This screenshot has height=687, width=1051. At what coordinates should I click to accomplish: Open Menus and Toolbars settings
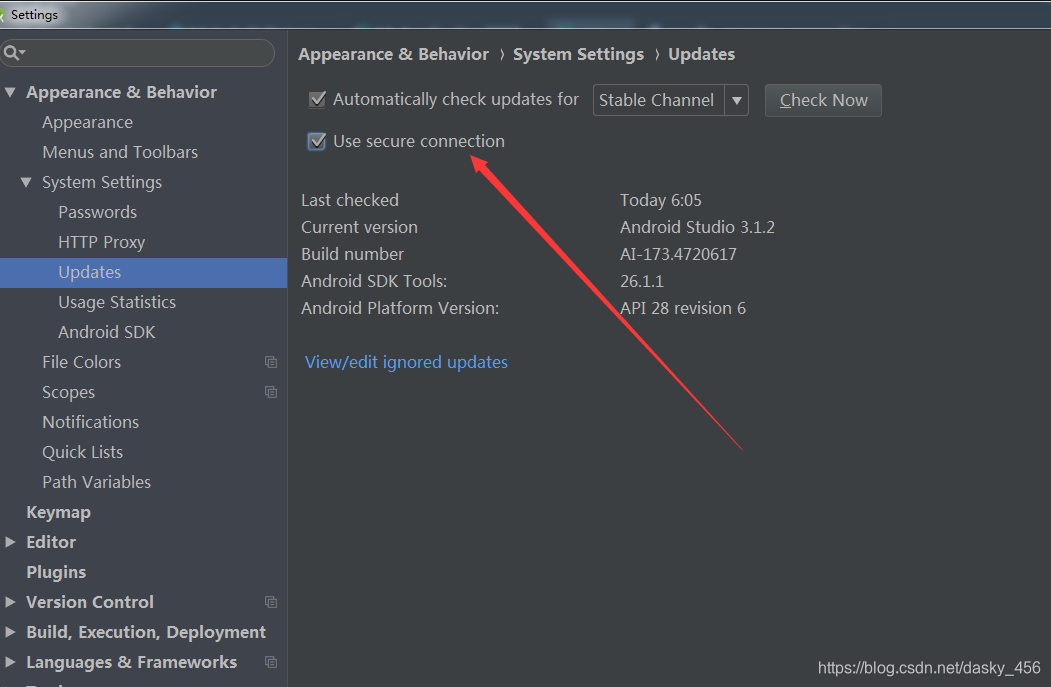coord(120,152)
